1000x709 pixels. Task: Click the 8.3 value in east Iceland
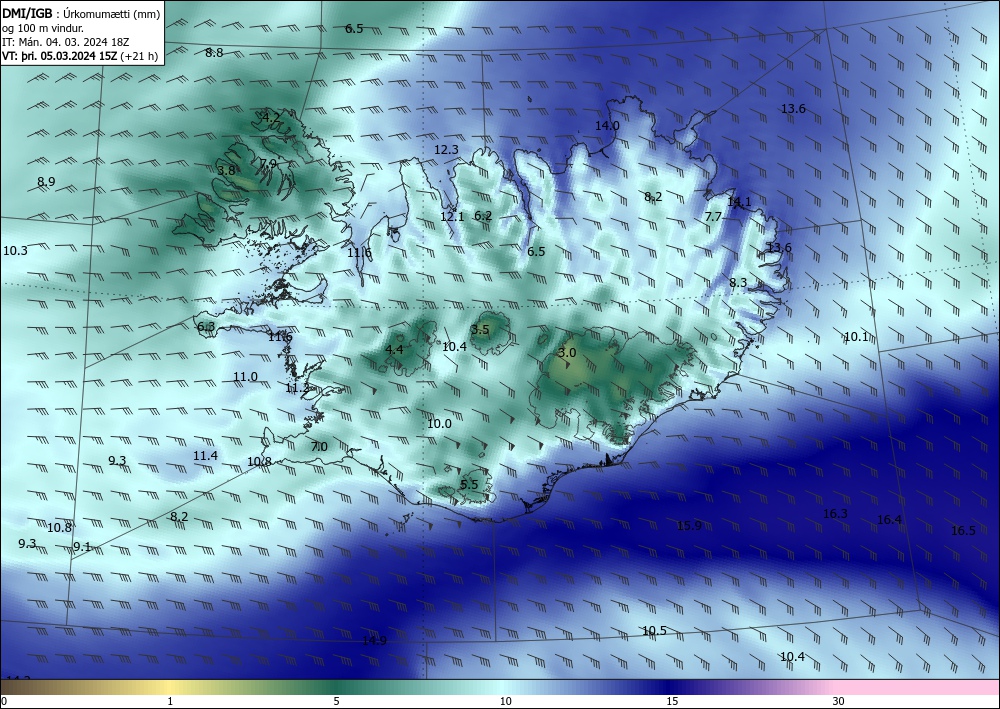pos(738,283)
